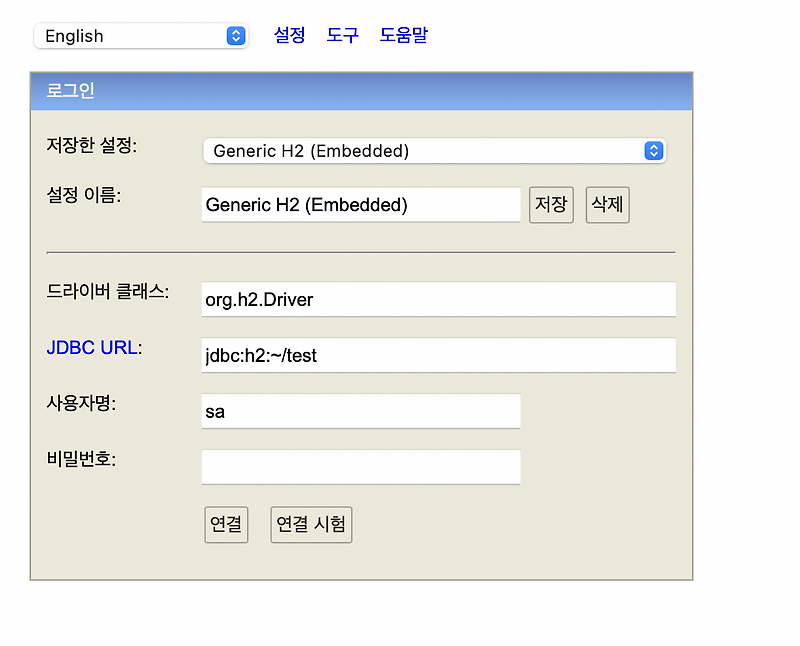This screenshot has height=646, width=800.
Task: Open the "설정" menu
Action: click(289, 34)
